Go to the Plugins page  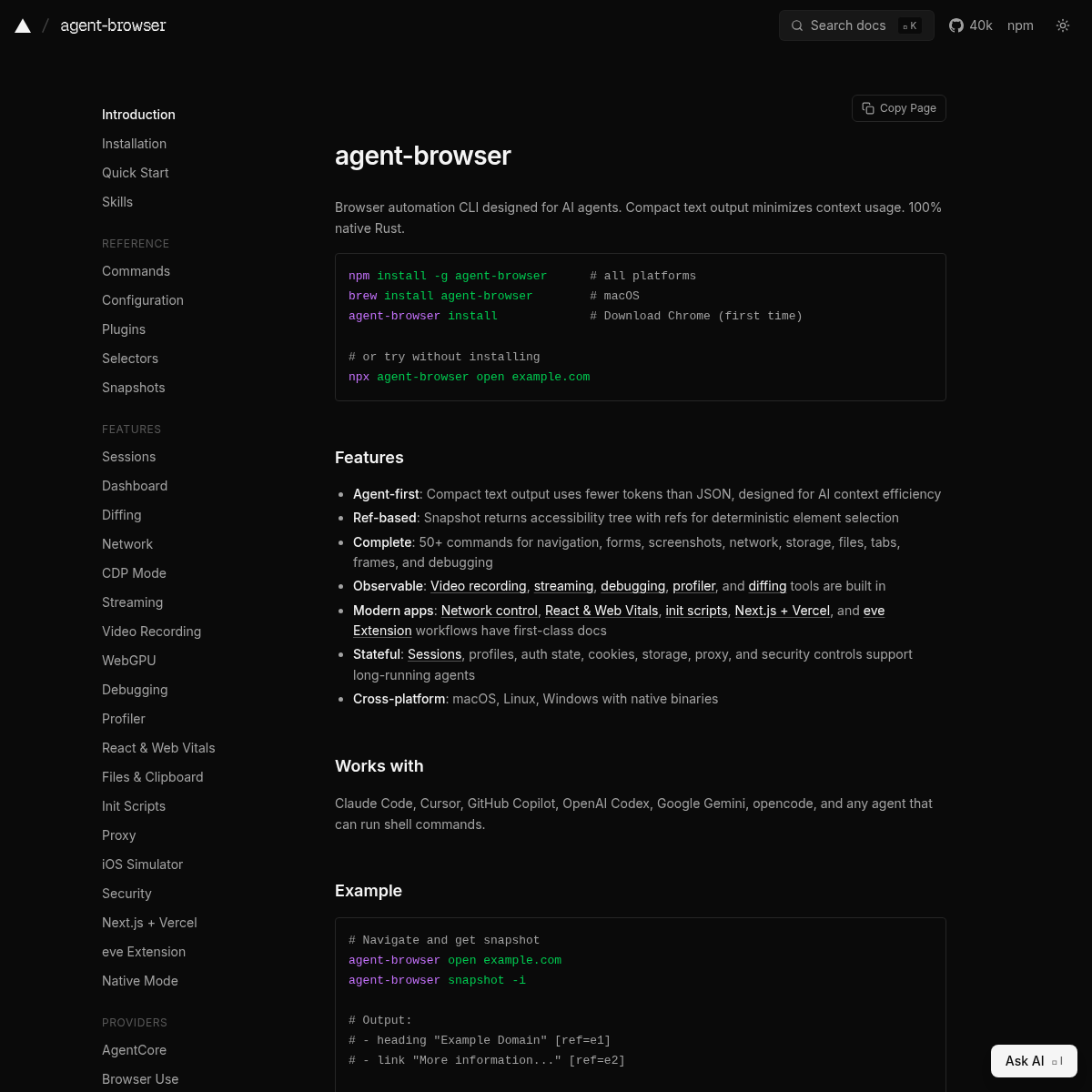pyautogui.click(x=124, y=329)
